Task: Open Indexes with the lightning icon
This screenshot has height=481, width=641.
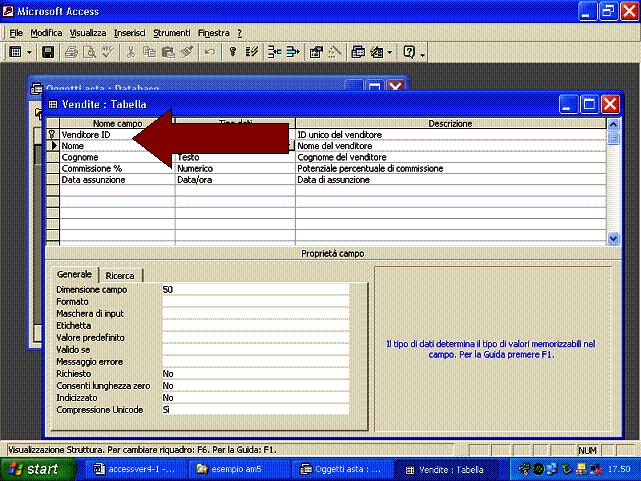Action: click(251, 52)
